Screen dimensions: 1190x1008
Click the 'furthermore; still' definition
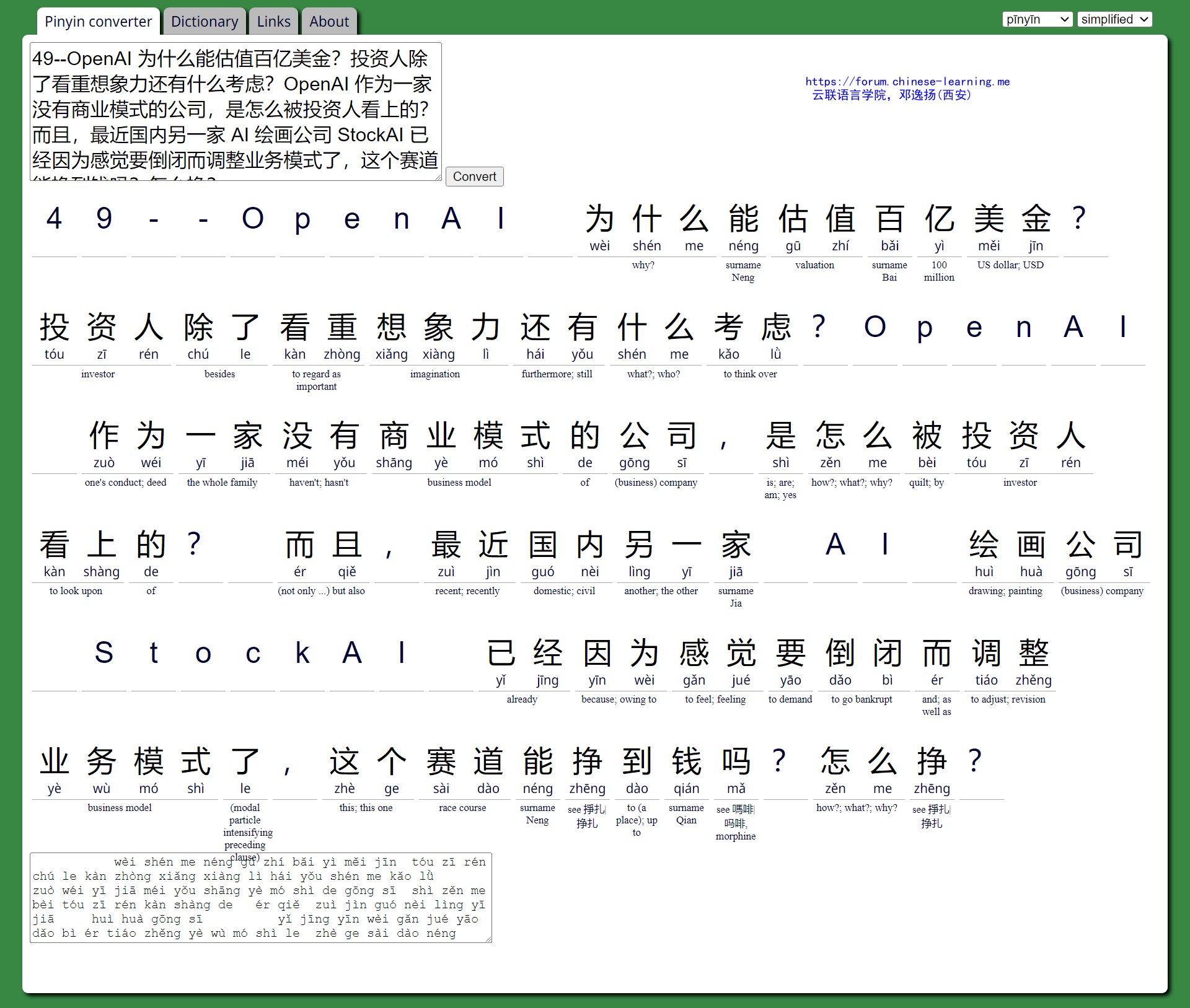pos(557,374)
